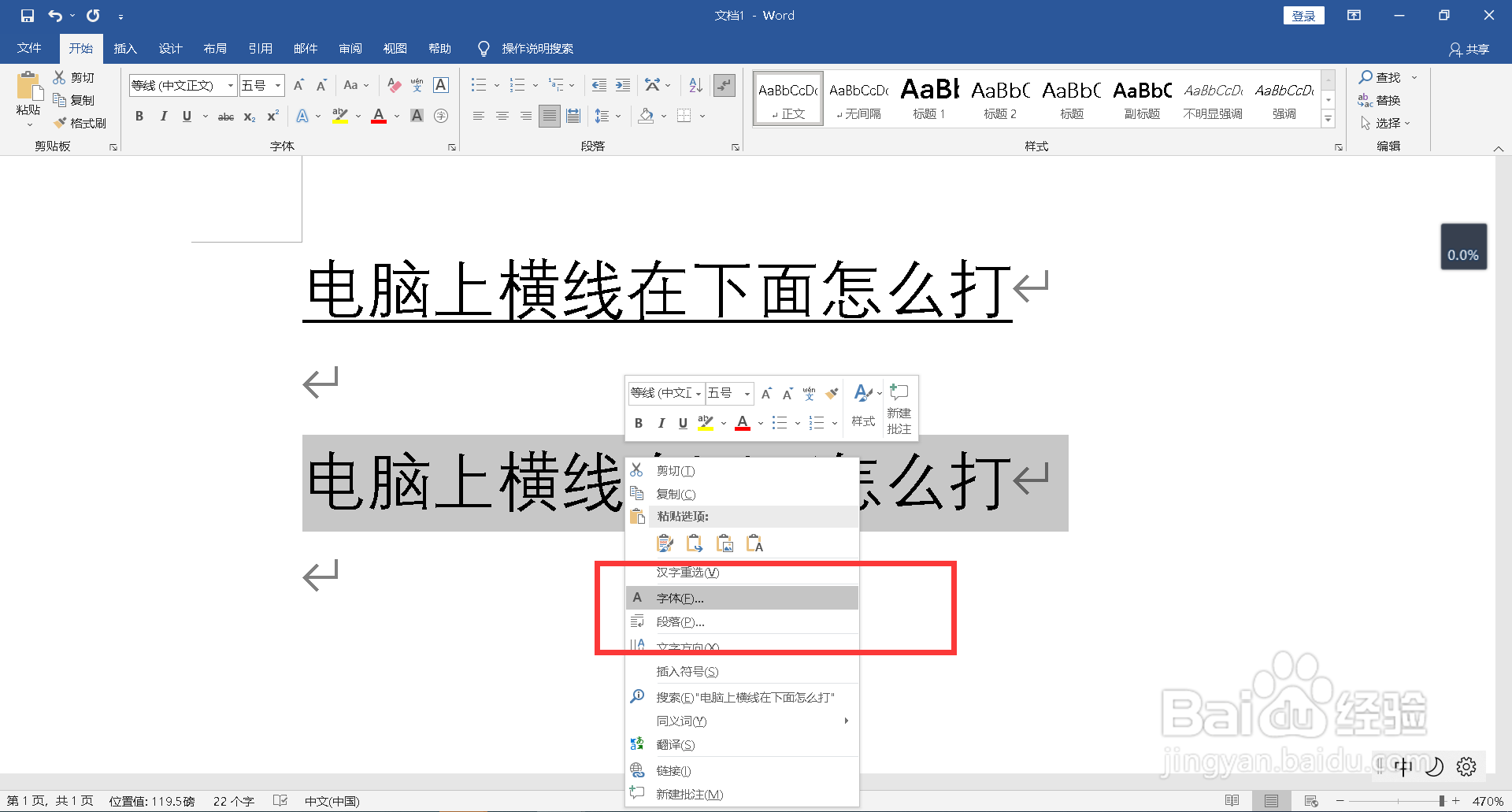Apply strikethrough formatting in the Font group
Screen dimensions: 1512x812
click(224, 116)
